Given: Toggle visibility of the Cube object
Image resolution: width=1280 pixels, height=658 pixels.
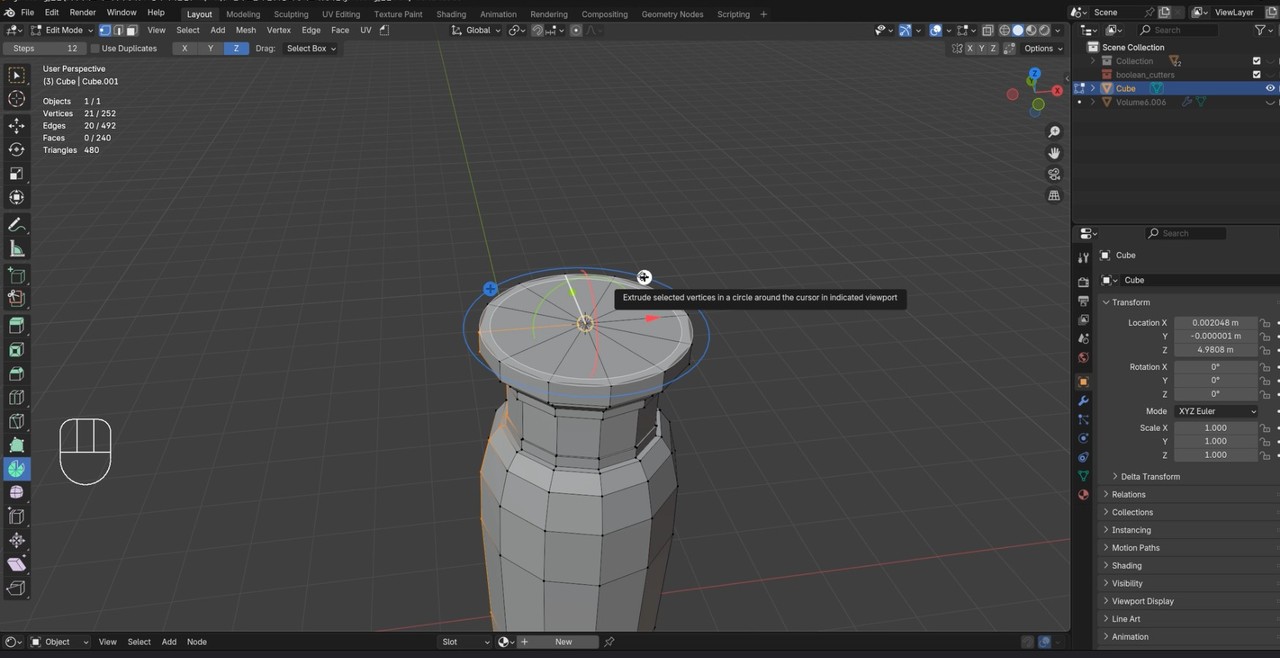Looking at the screenshot, I should tap(1270, 88).
